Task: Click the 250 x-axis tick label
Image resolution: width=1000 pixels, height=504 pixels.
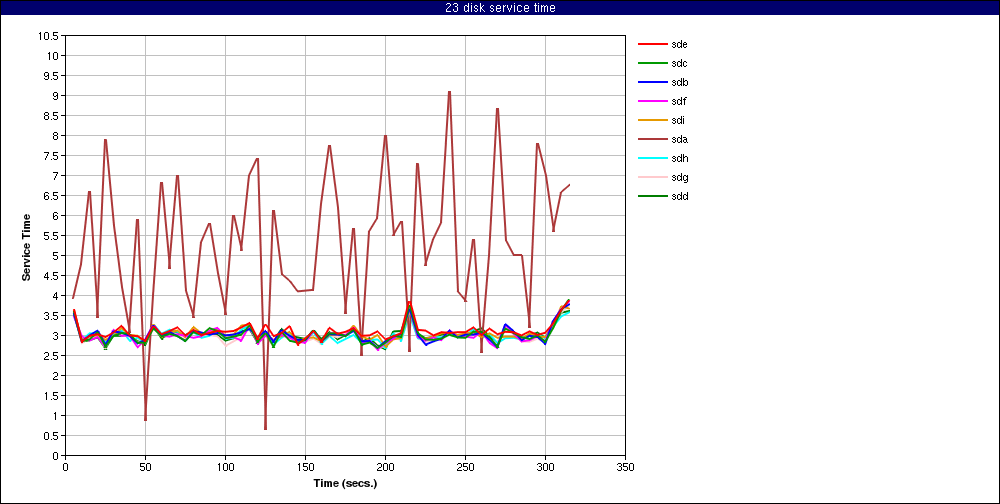Action: [x=465, y=467]
